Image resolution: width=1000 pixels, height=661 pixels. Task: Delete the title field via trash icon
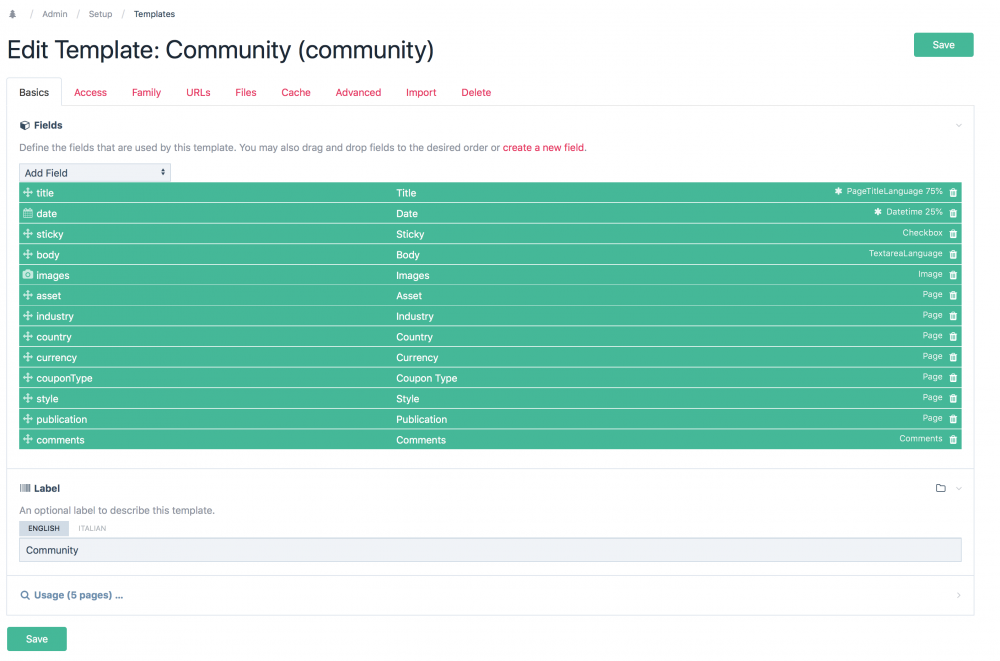pyautogui.click(x=953, y=193)
